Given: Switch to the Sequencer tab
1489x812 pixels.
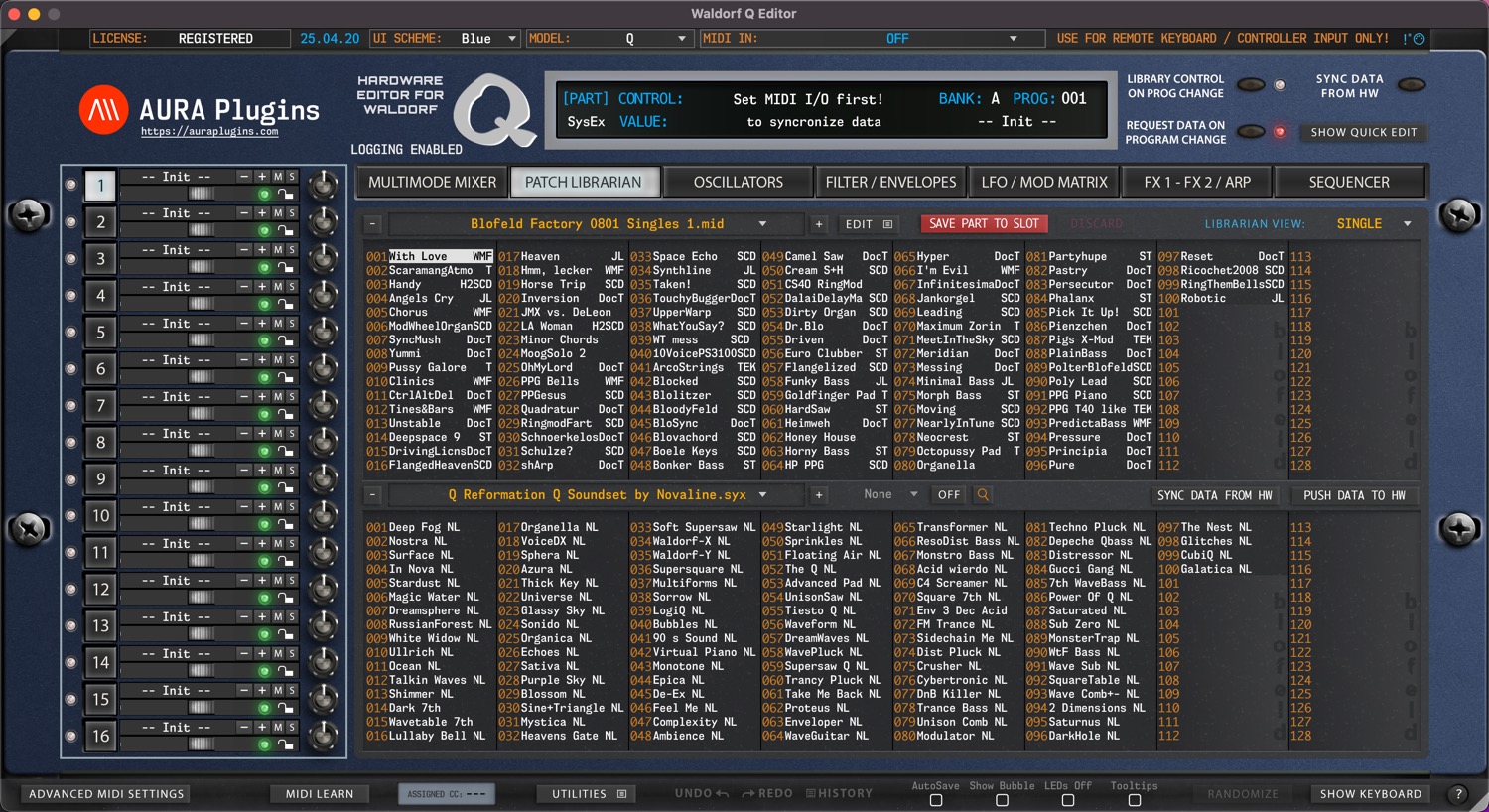Looking at the screenshot, I should click(x=1349, y=182).
